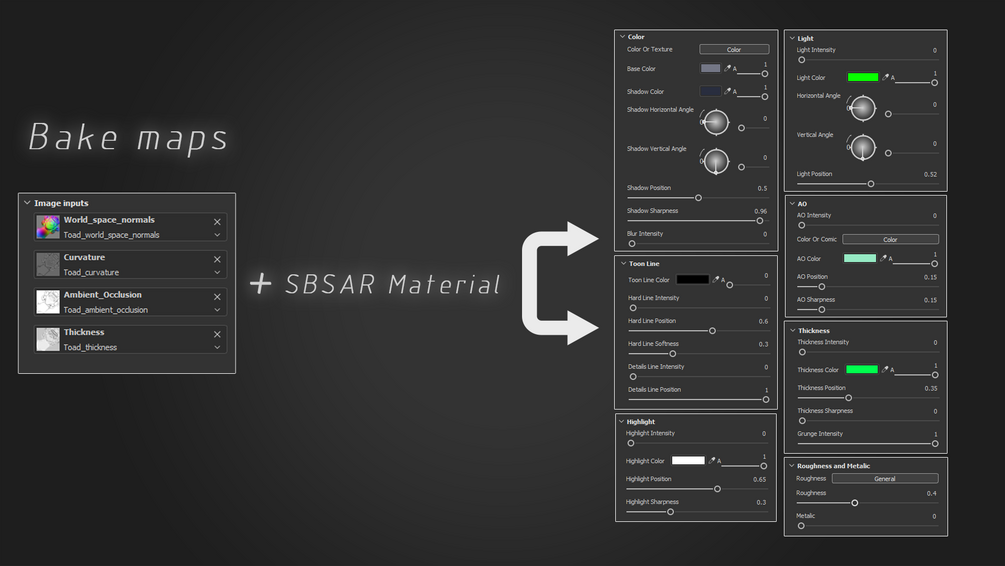Click the Hard Line Intensity slider handle
The image size is (1005, 566).
633,308
